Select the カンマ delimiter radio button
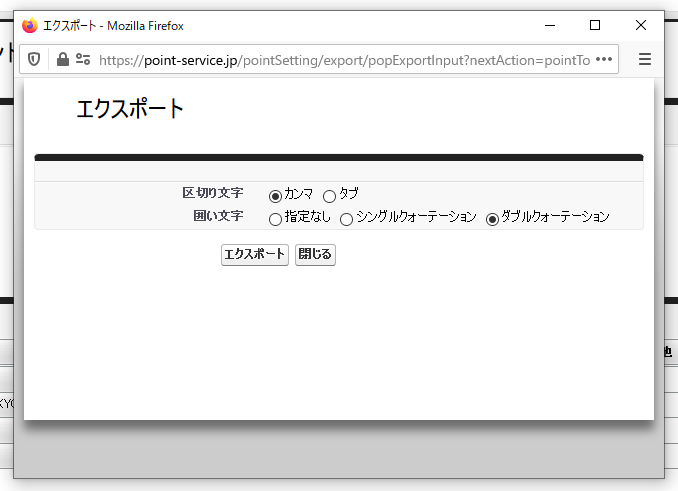This screenshot has height=491, width=678. 276,195
